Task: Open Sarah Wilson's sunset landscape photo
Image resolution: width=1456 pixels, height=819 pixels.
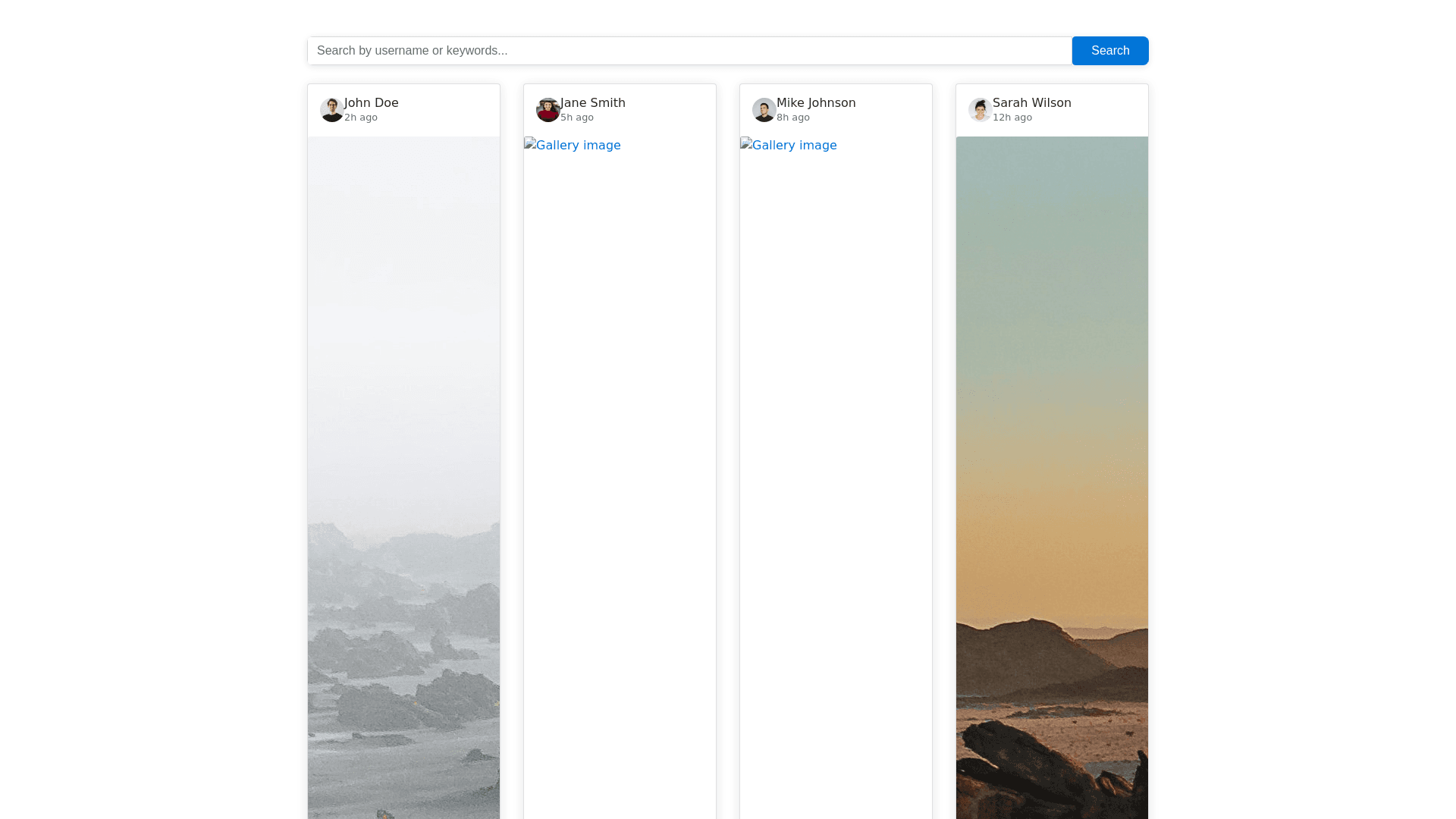Action: (1052, 478)
